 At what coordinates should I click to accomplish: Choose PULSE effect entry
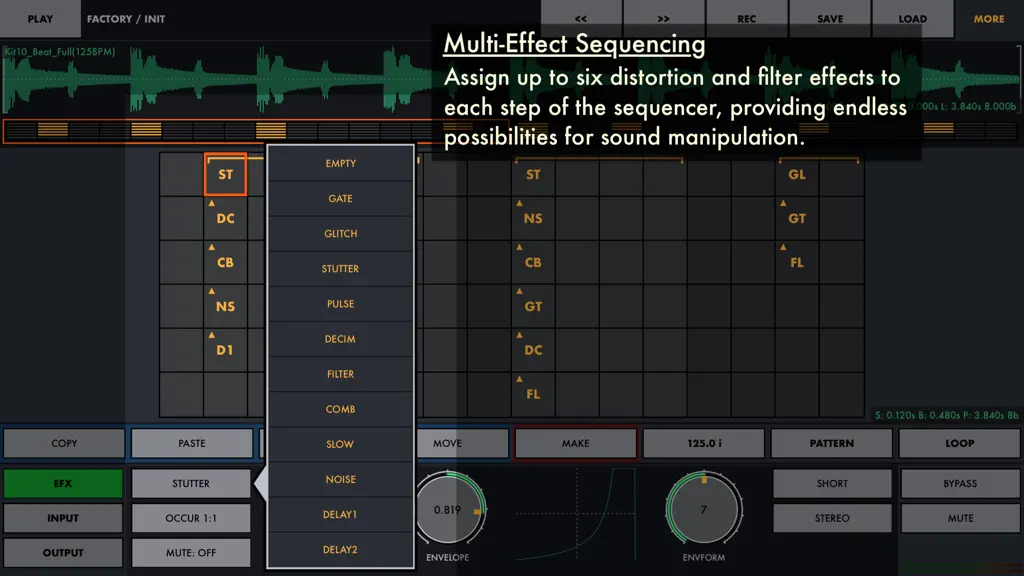tap(340, 304)
